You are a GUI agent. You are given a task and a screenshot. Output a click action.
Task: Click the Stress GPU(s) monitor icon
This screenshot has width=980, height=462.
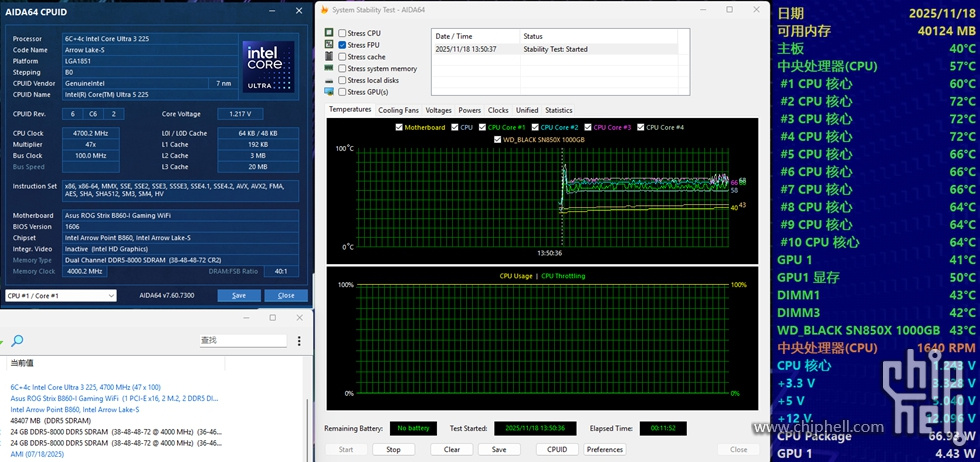point(329,92)
